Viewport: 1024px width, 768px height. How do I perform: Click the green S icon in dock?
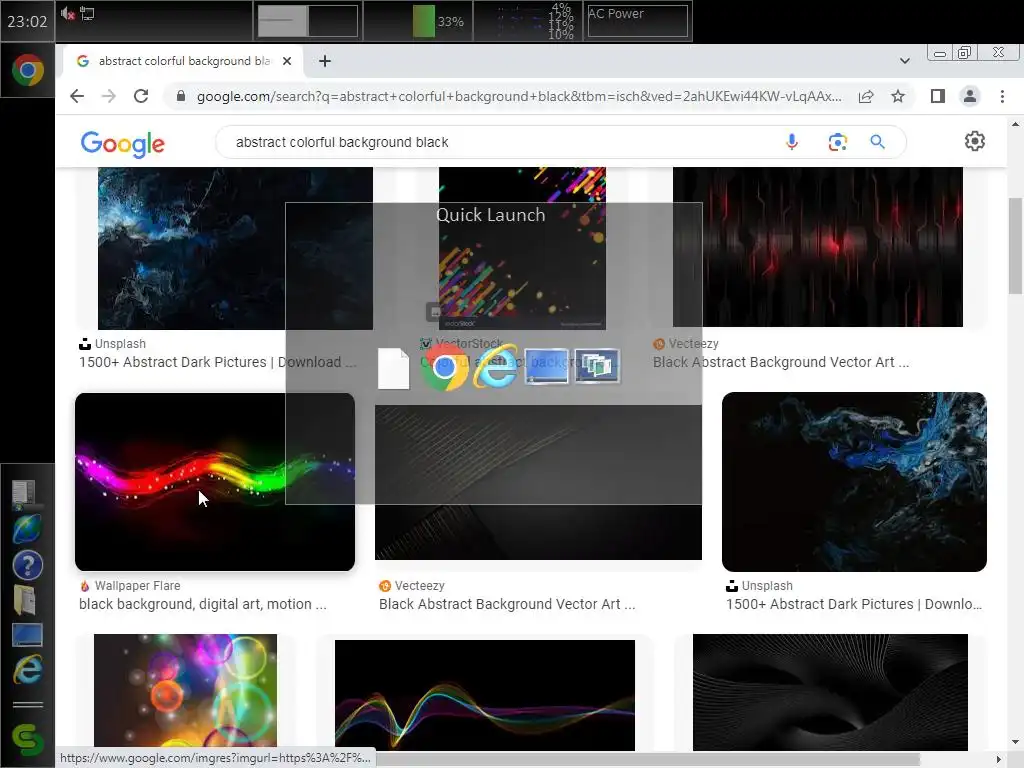pyautogui.click(x=27, y=741)
